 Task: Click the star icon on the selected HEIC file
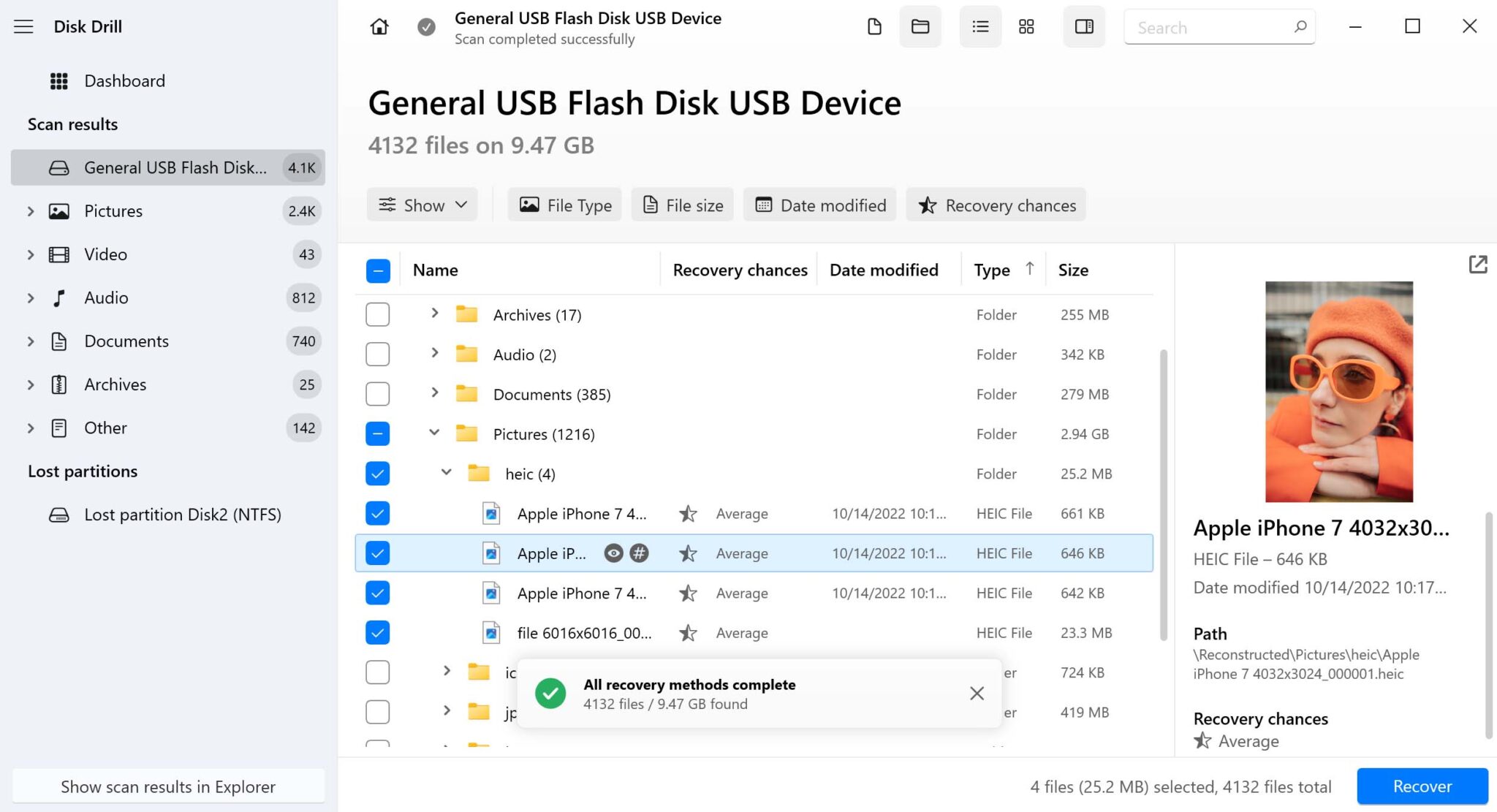687,553
